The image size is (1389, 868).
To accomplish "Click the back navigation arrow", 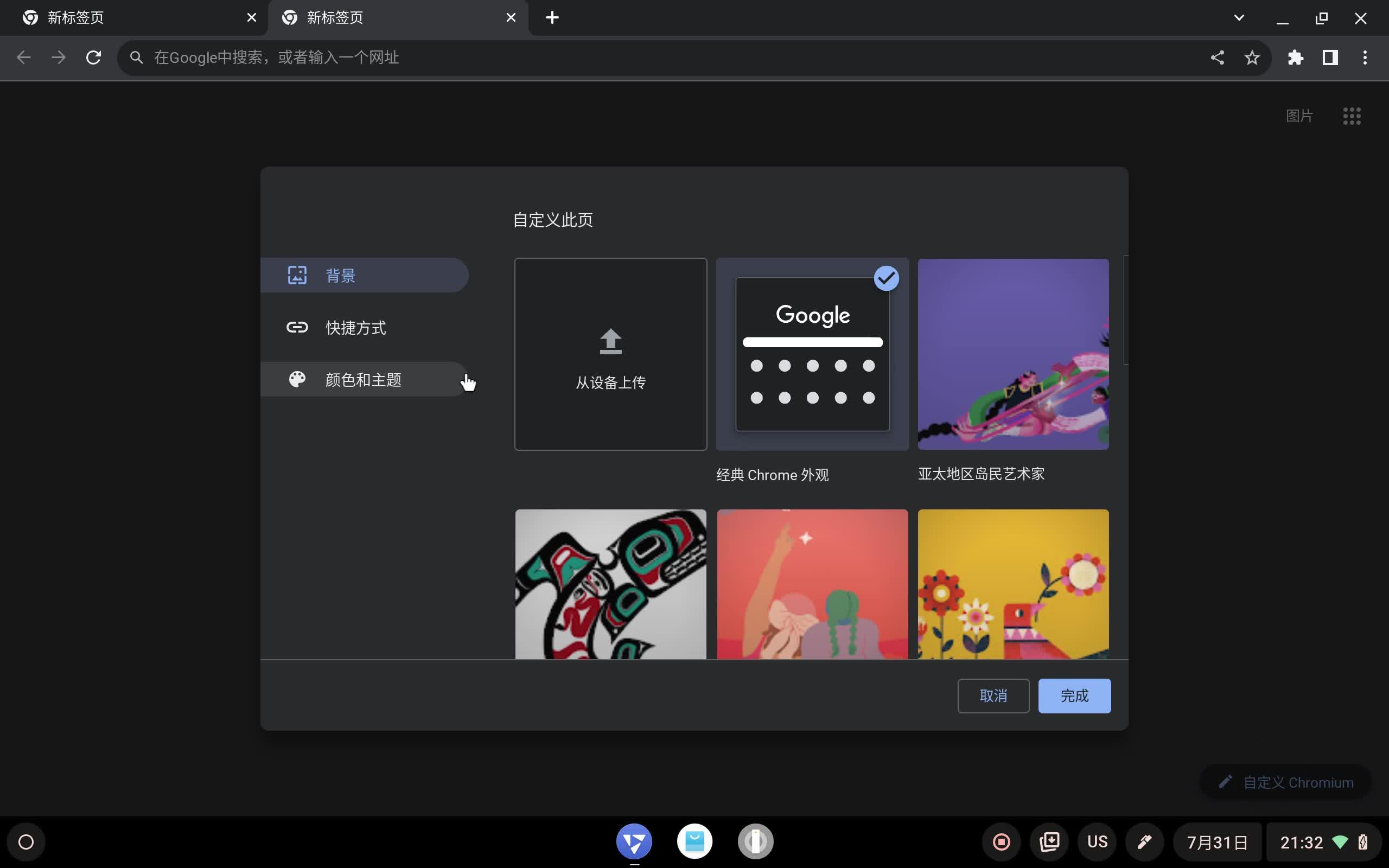I will [x=23, y=57].
